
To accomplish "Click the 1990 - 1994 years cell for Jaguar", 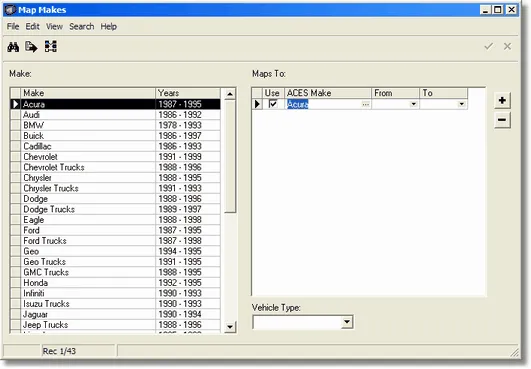I will click(x=188, y=314).
